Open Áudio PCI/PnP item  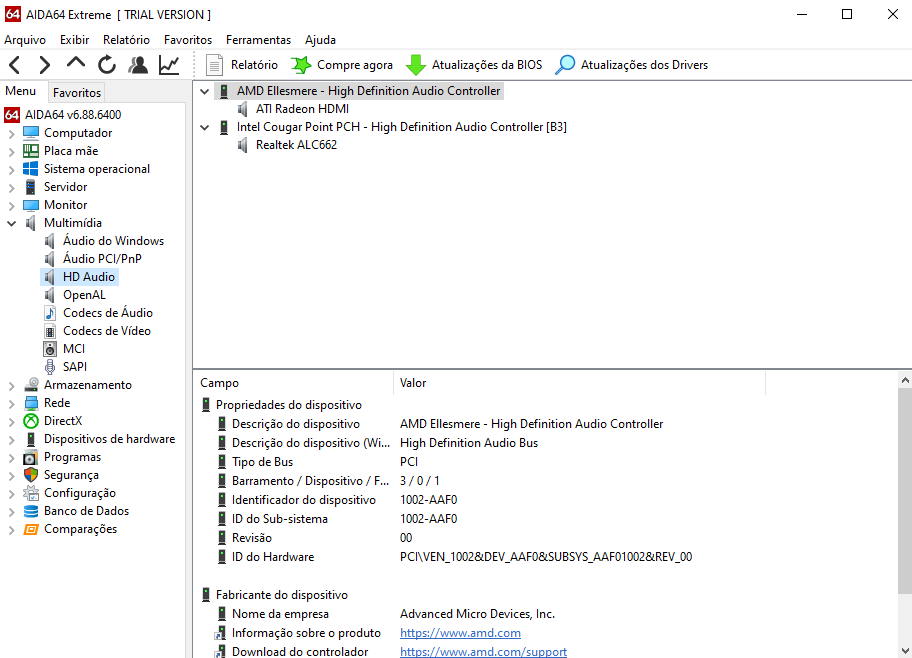(x=102, y=259)
